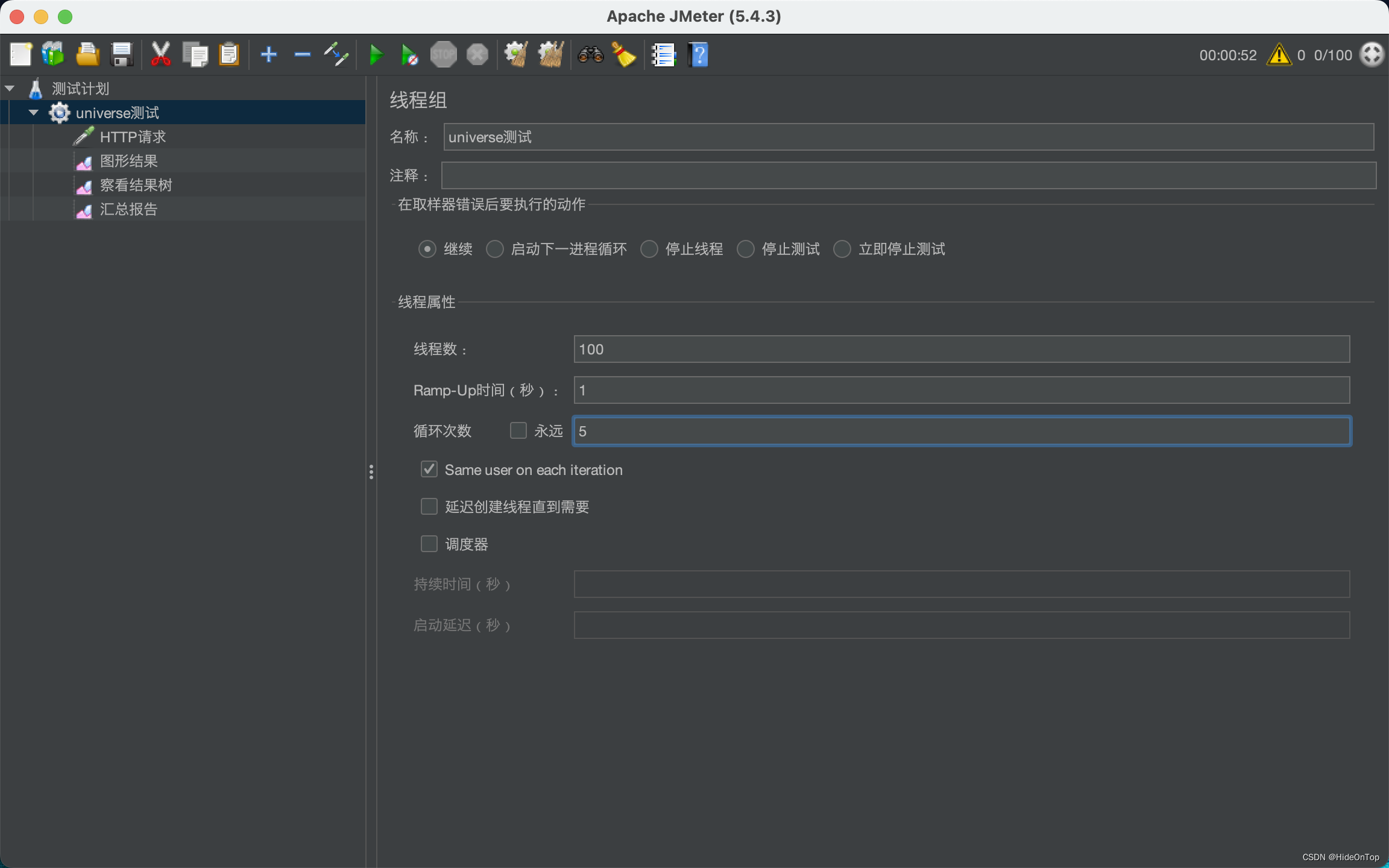This screenshot has height=868, width=1389.
Task: Select HTTP请求 in the tree
Action: point(133,137)
